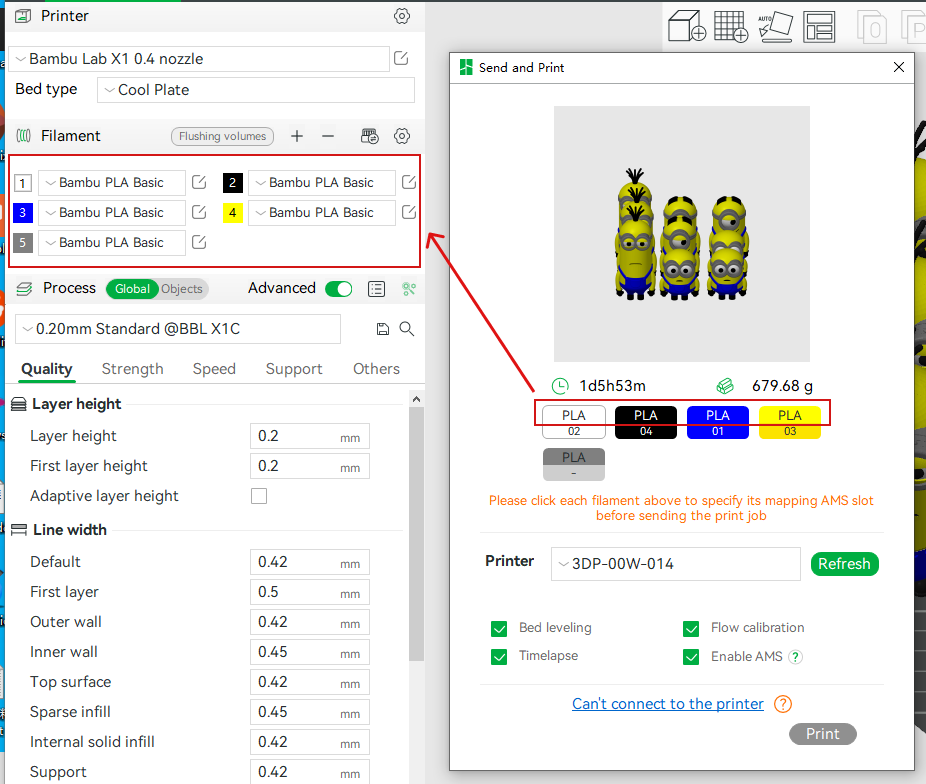Switch process scope to Global
This screenshot has width=926, height=784.
pyautogui.click(x=132, y=289)
